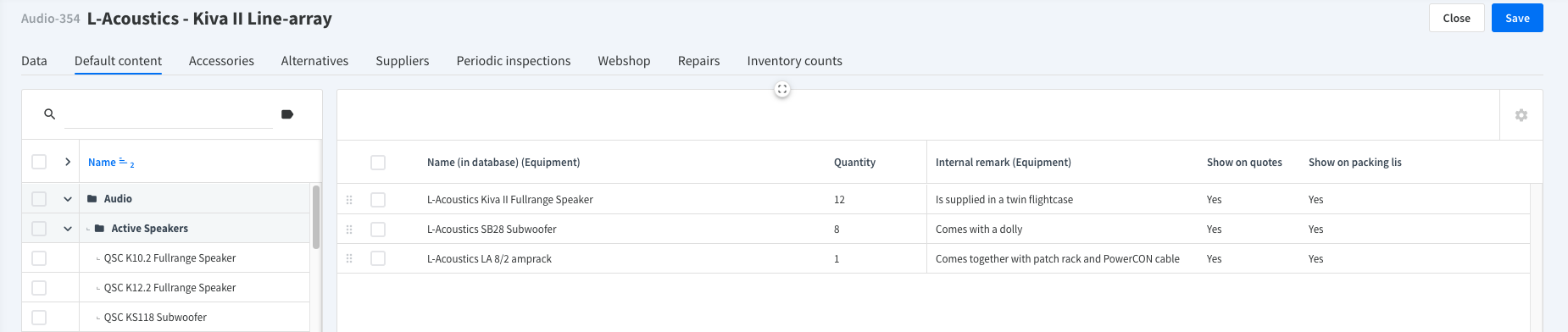Click the Show on quotes column header
The image size is (1568, 332).
[1244, 163]
